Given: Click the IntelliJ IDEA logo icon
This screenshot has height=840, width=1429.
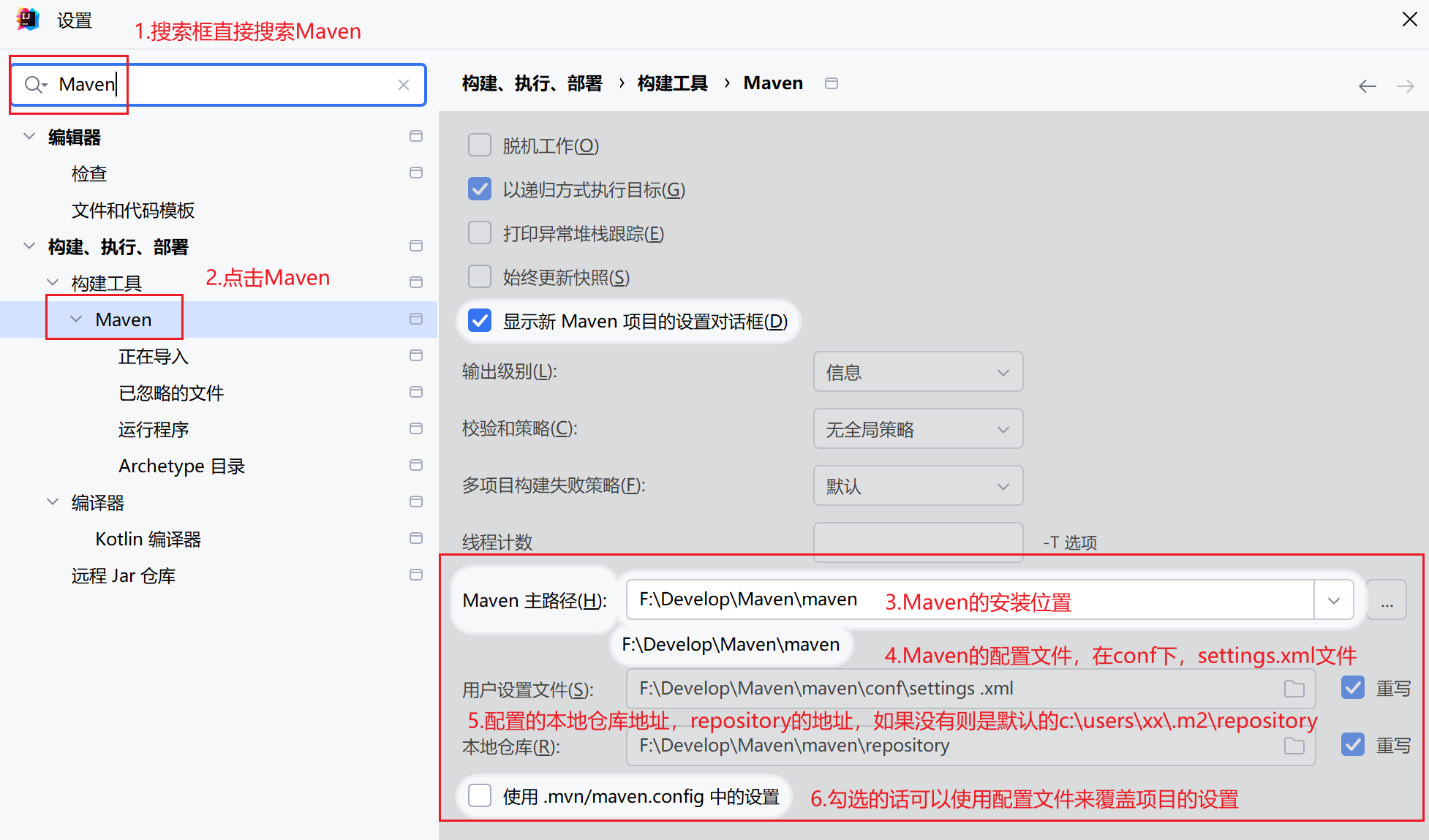Looking at the screenshot, I should click(x=28, y=19).
